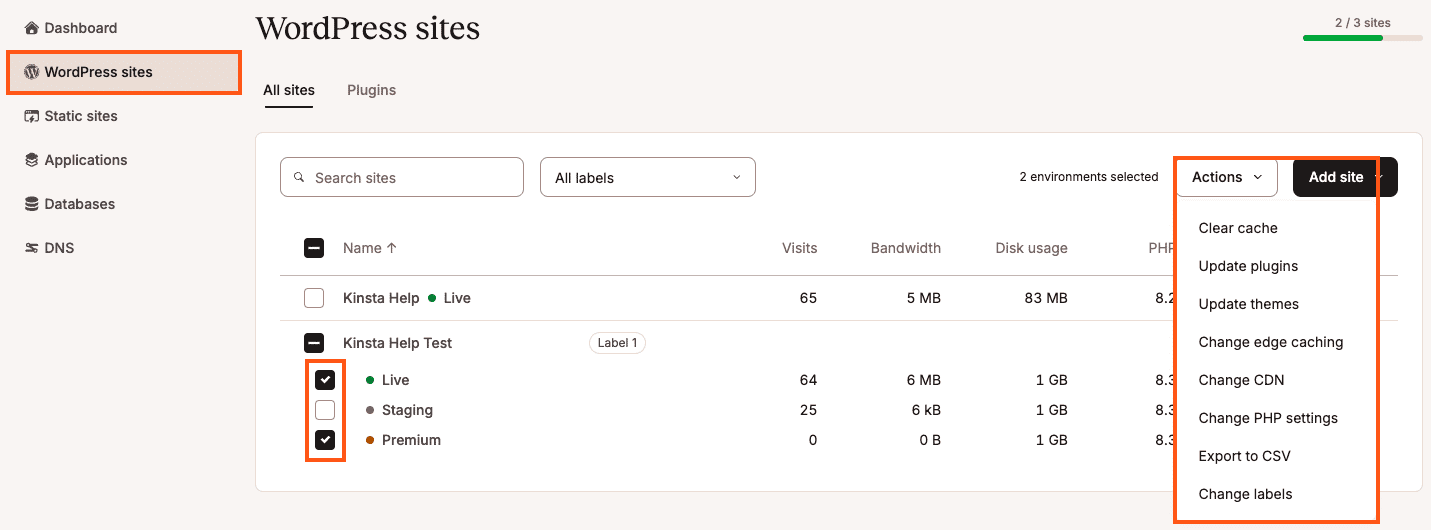This screenshot has width=1431, height=530.
Task: Check the Kinsta Help site checkbox
Action: (314, 298)
